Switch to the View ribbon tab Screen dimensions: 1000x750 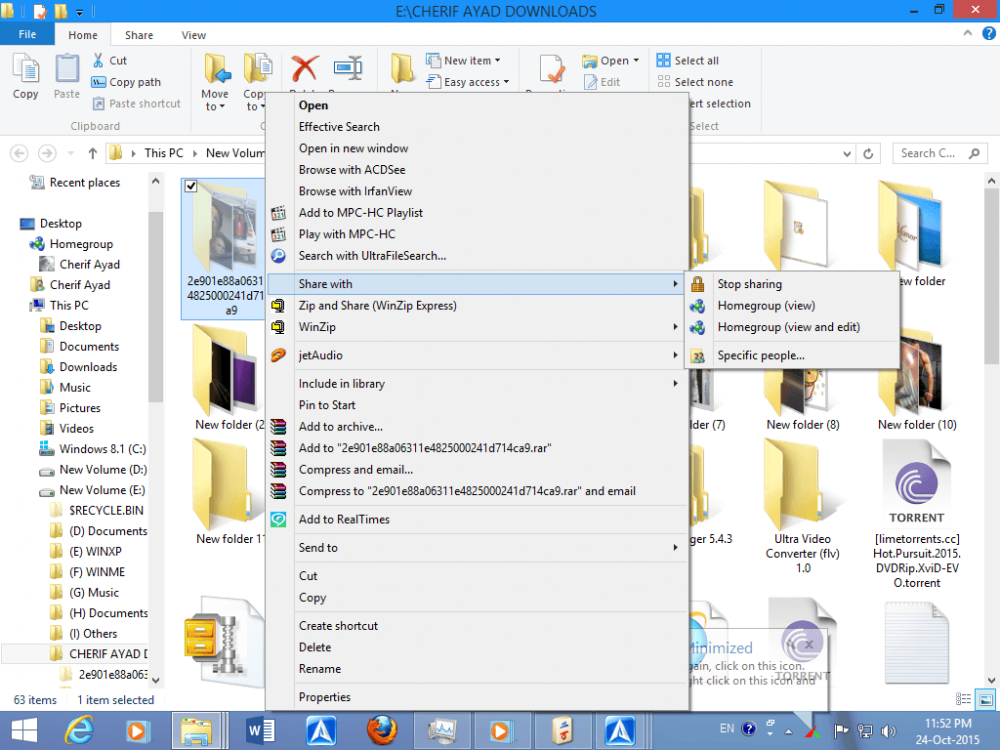[193, 34]
